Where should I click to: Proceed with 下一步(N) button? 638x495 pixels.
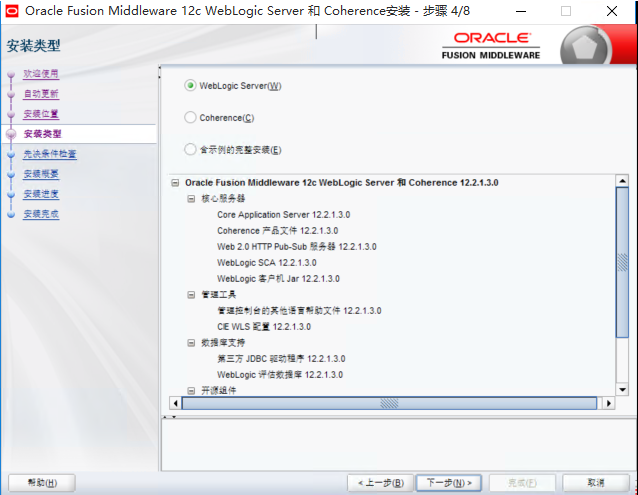(x=449, y=483)
